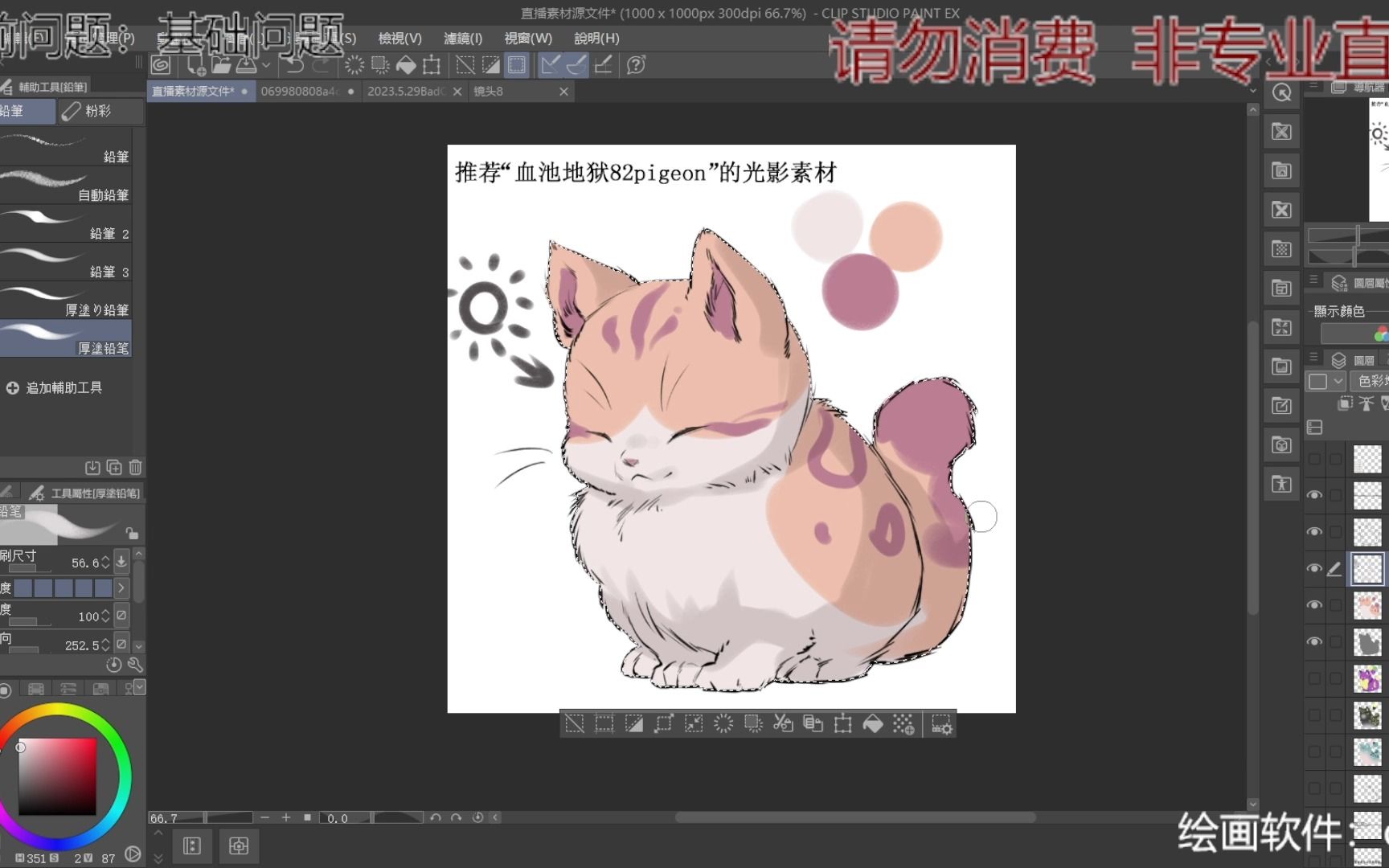Open tool property wrench settings icon
Screen dimensions: 1389x868
click(135, 665)
